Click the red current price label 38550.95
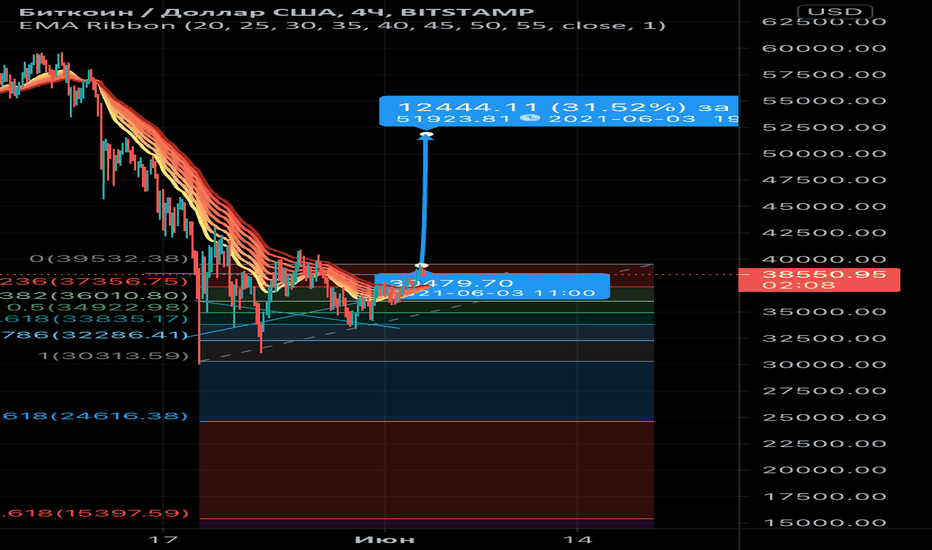The width and height of the screenshot is (932, 550). 818,279
